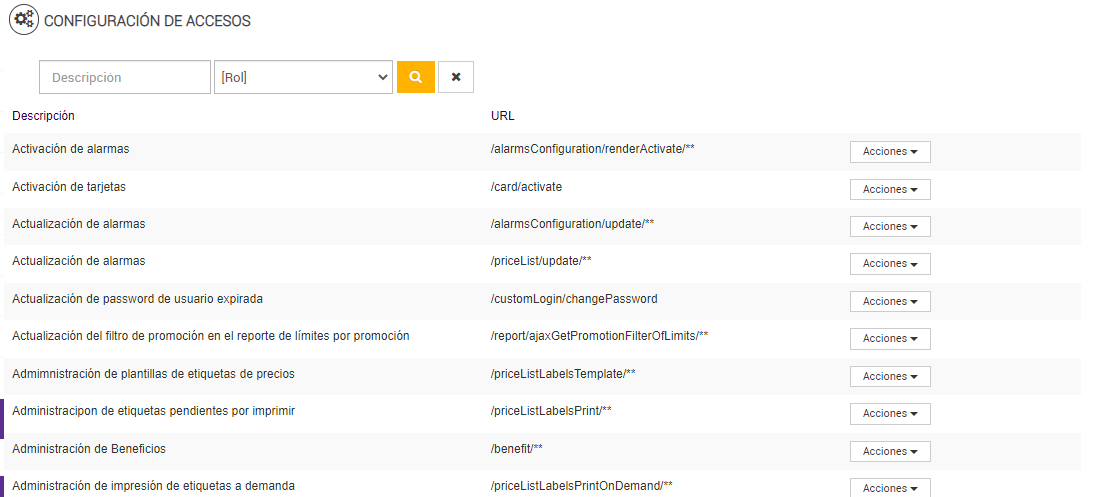Click the /benefit/** URL text

tap(517, 448)
